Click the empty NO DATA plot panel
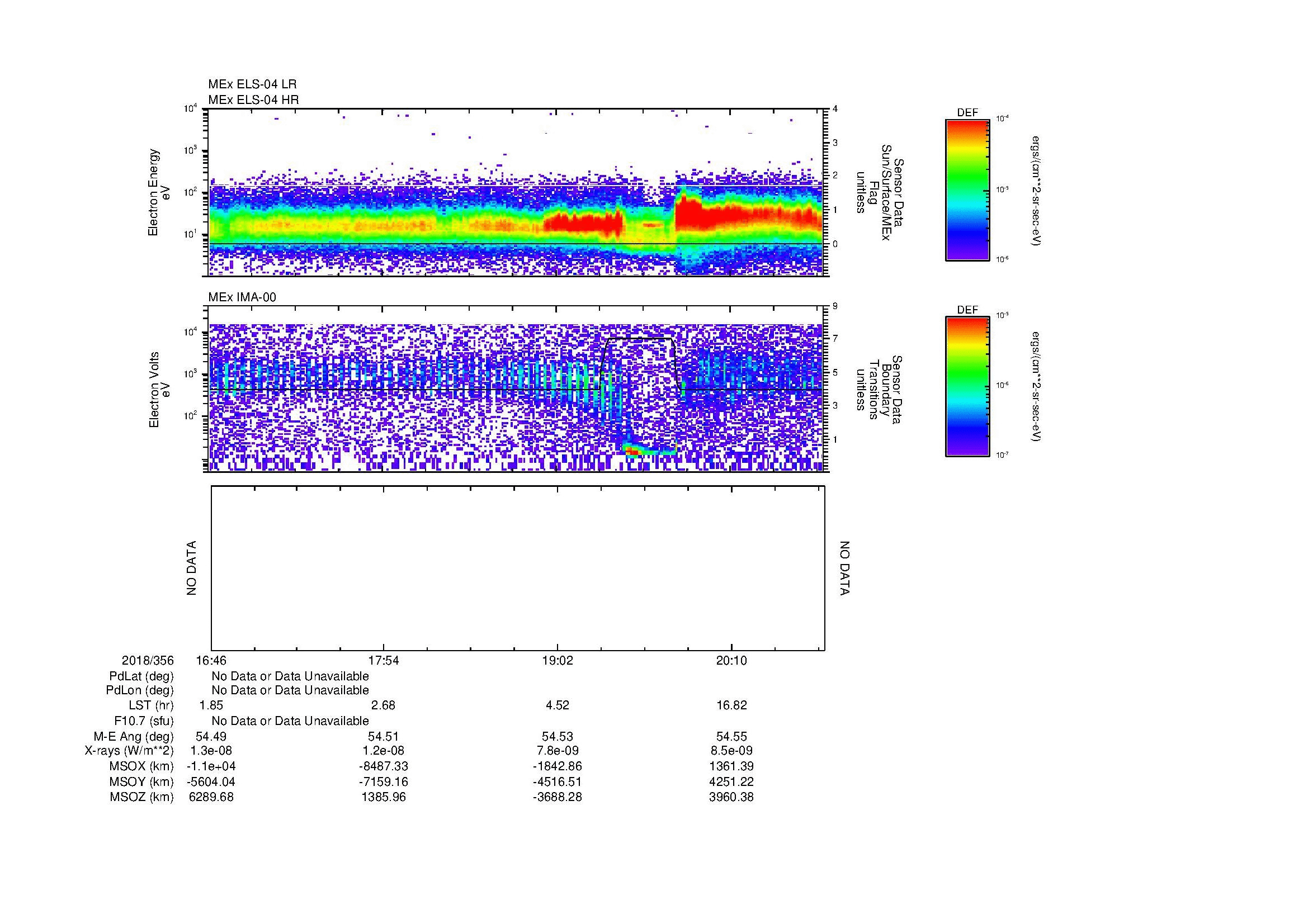The width and height of the screenshot is (1308, 924). coord(518,568)
